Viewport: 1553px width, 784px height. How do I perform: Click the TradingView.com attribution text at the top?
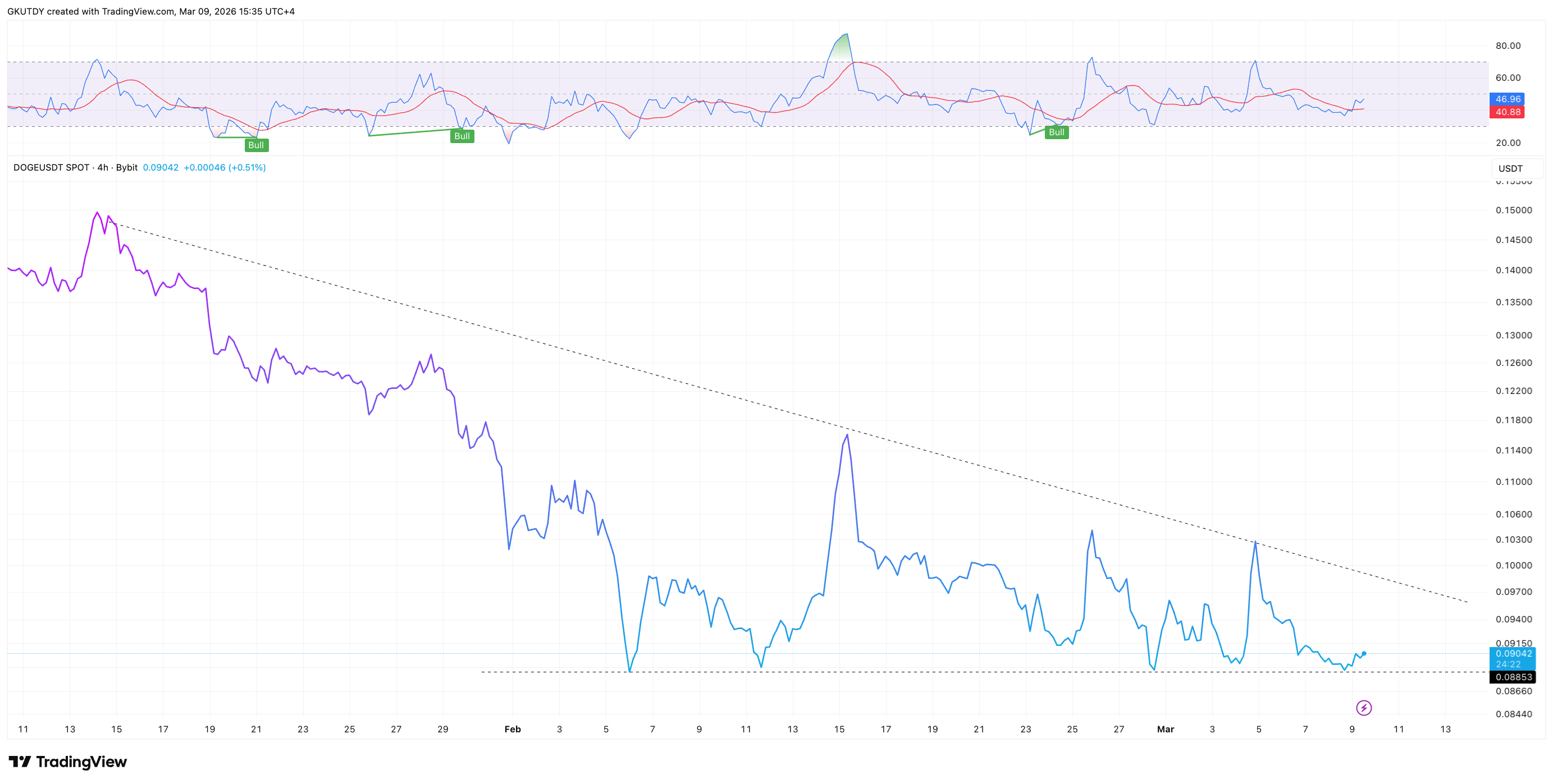pos(138,11)
